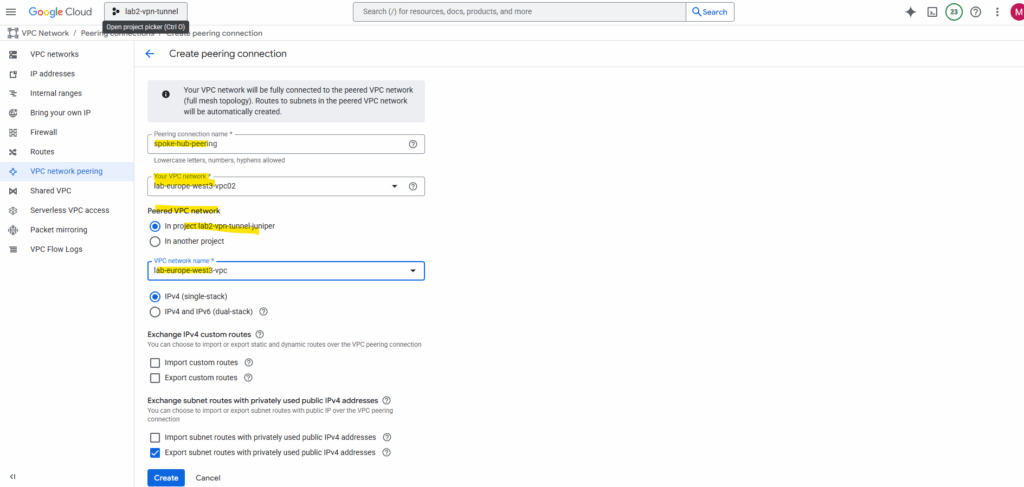Open the notifications badge showing 23
The width and height of the screenshot is (1024, 487).
[954, 12]
